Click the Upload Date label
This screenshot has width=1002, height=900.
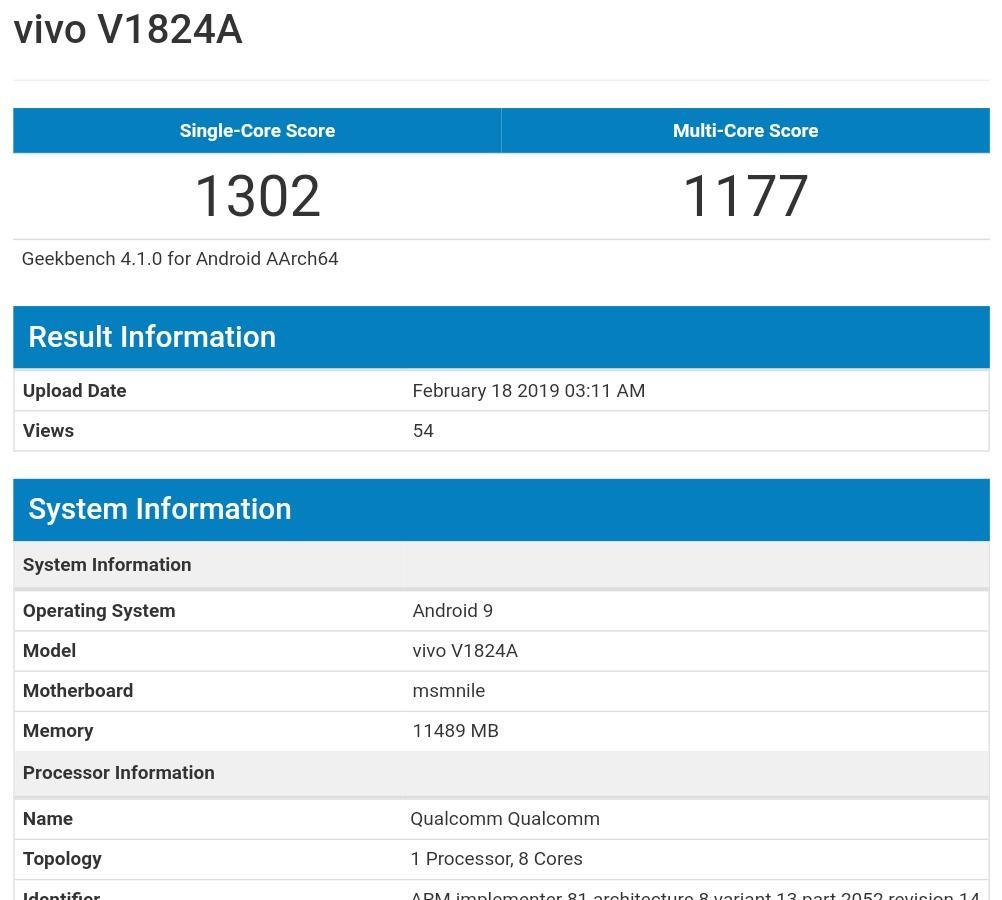pos(75,391)
